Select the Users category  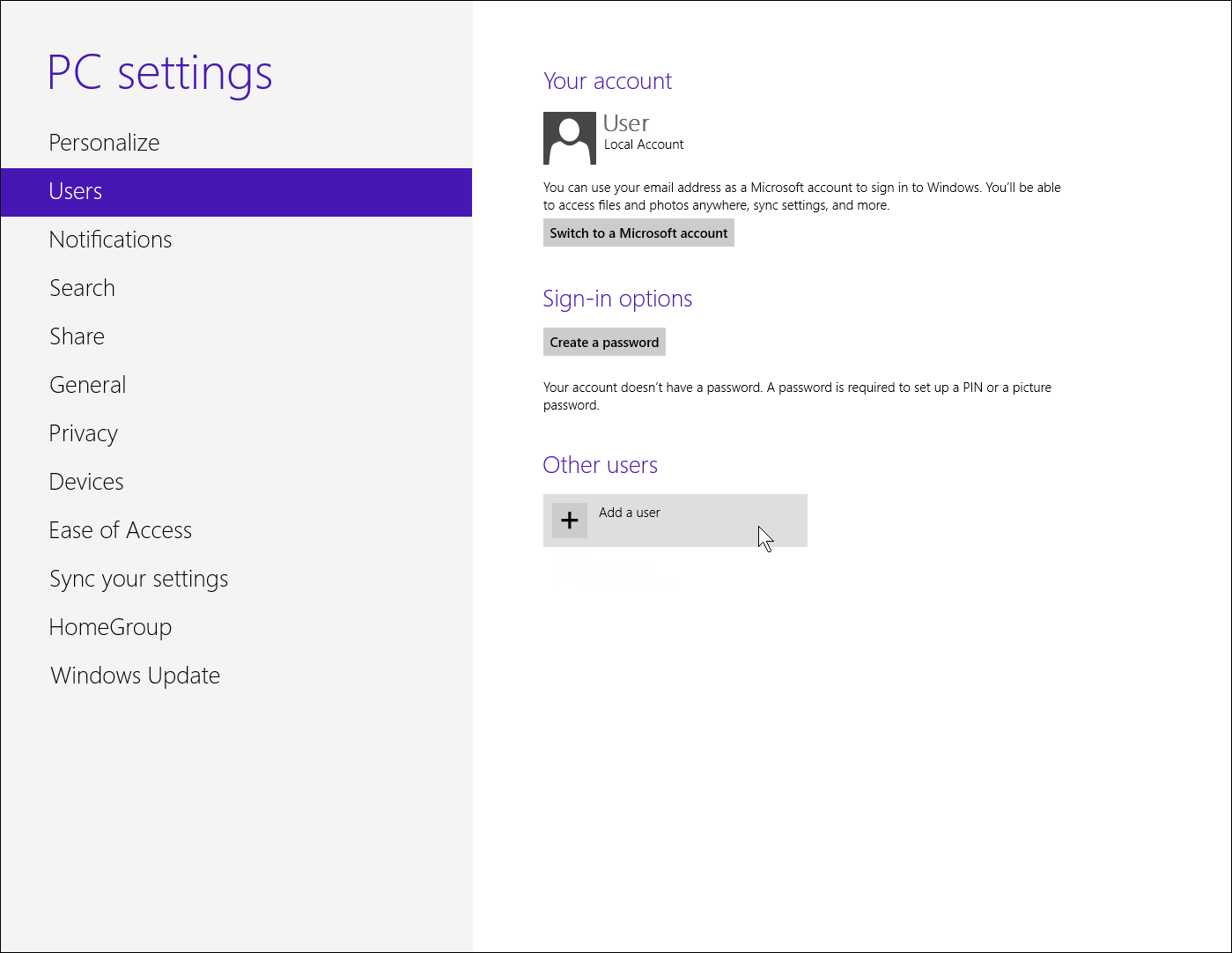click(236, 192)
